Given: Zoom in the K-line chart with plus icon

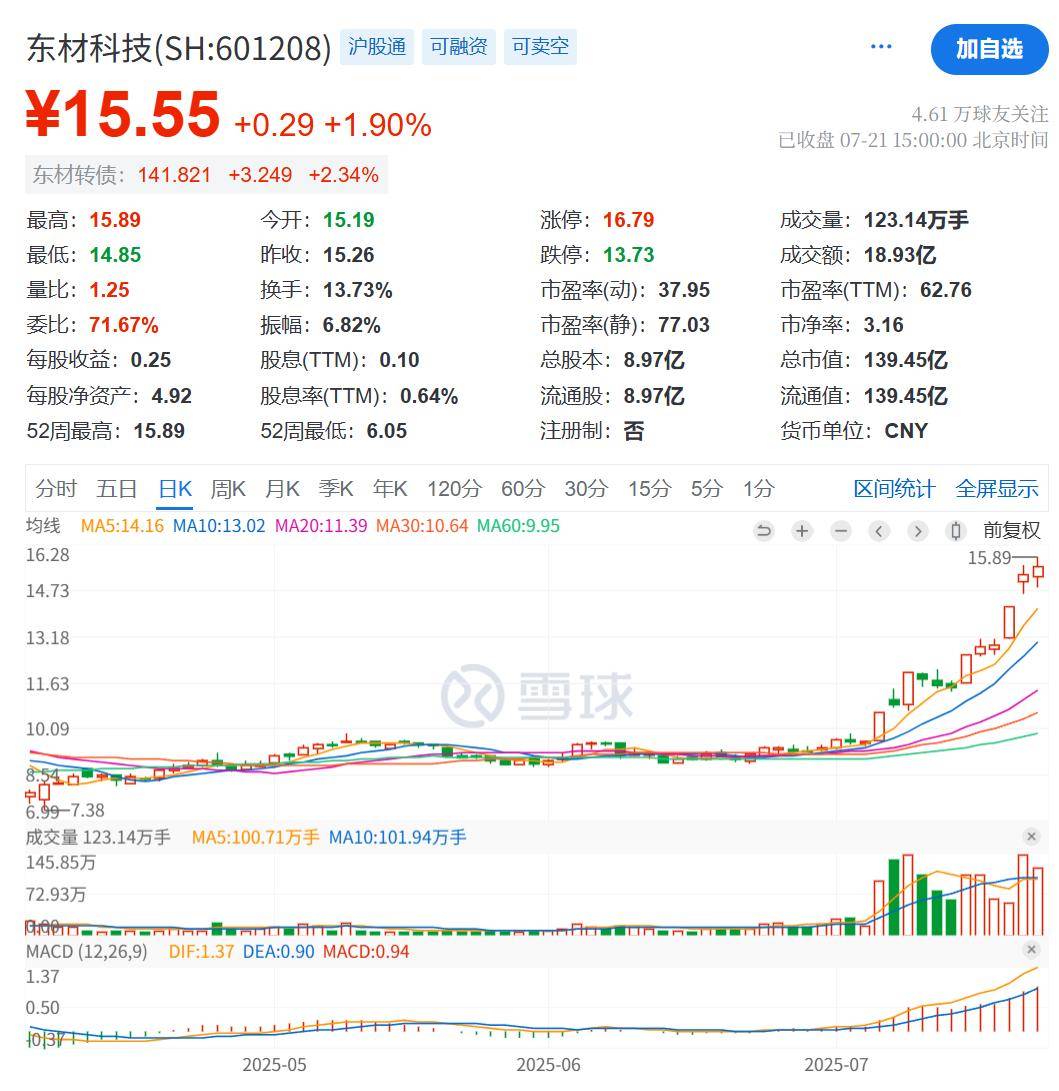Looking at the screenshot, I should click(x=802, y=532).
